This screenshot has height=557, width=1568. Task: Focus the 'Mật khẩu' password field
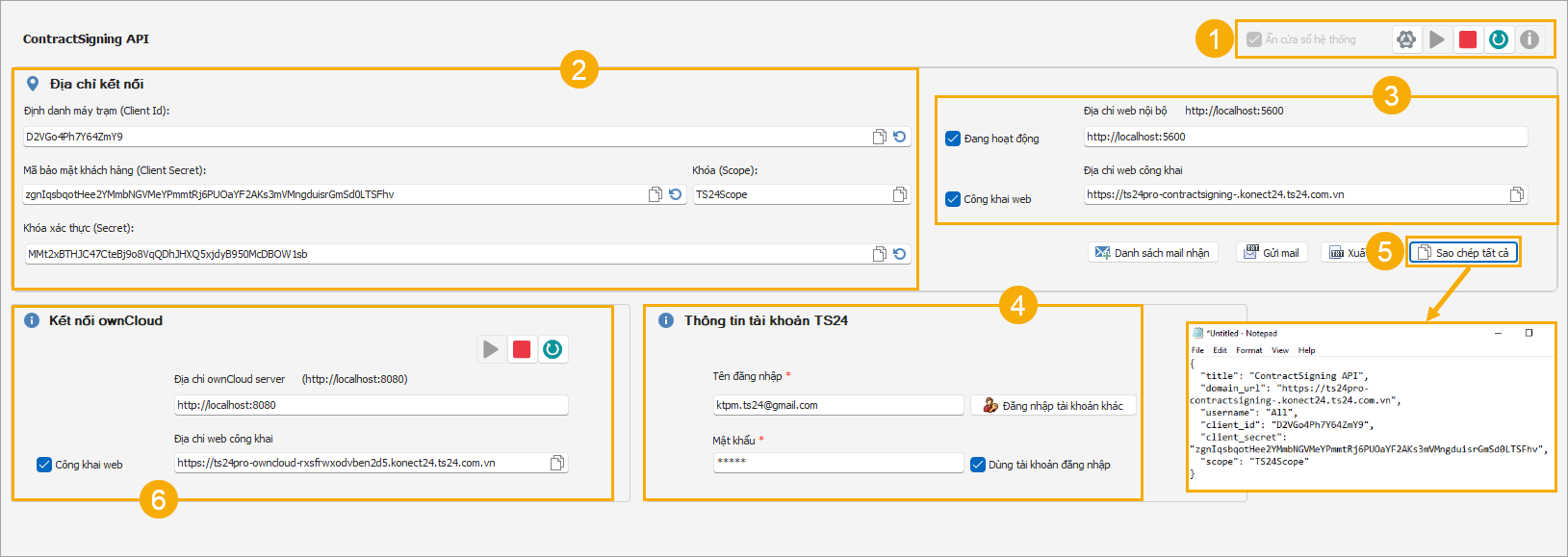[x=838, y=463]
